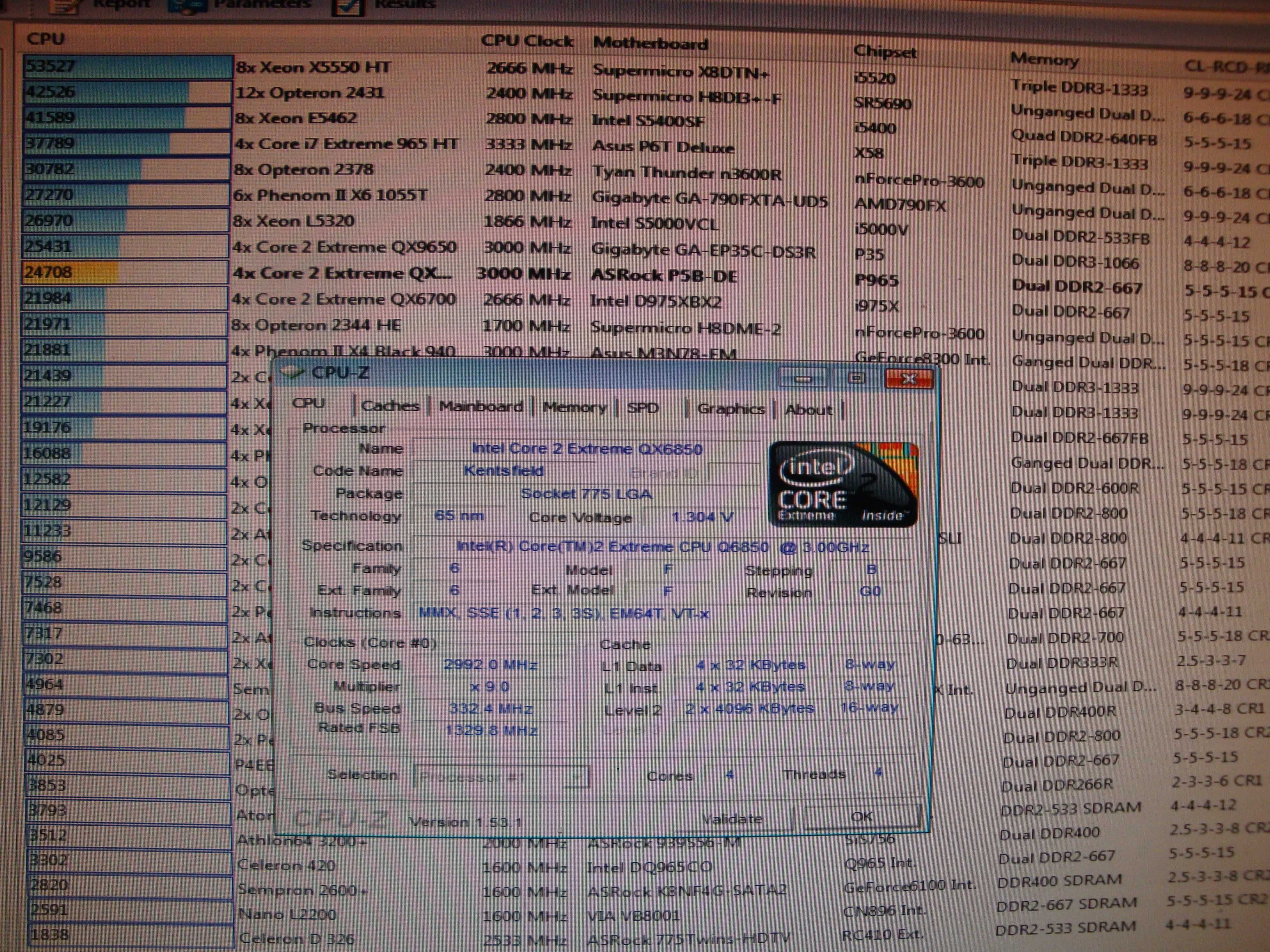
Task: Click the OK button in CPU-Z
Action: click(x=862, y=817)
